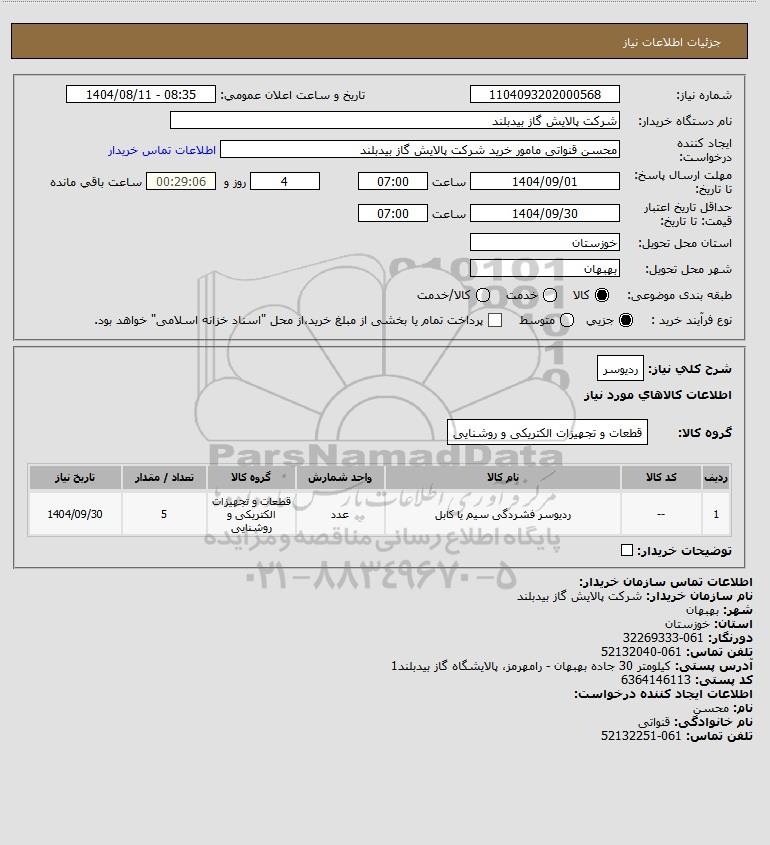Click the request creator name field
This screenshot has width=770, height=845.
coord(420,149)
